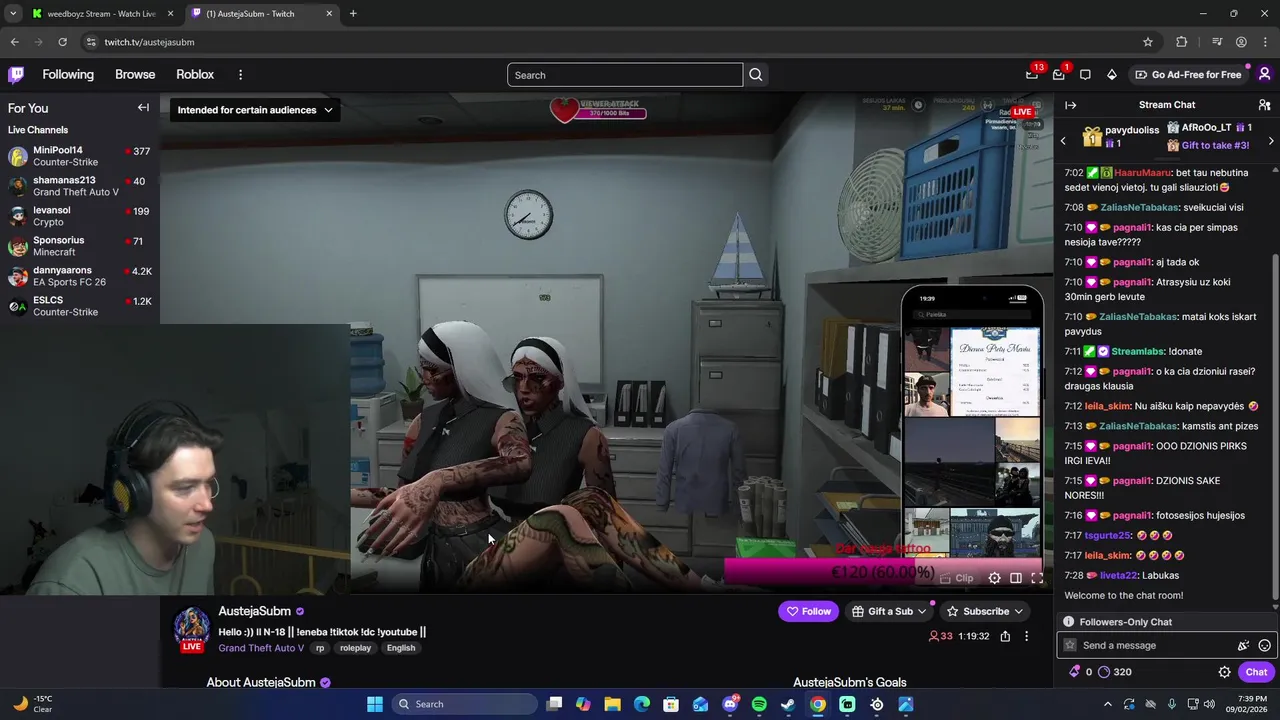Open Steam from the taskbar

click(788, 704)
